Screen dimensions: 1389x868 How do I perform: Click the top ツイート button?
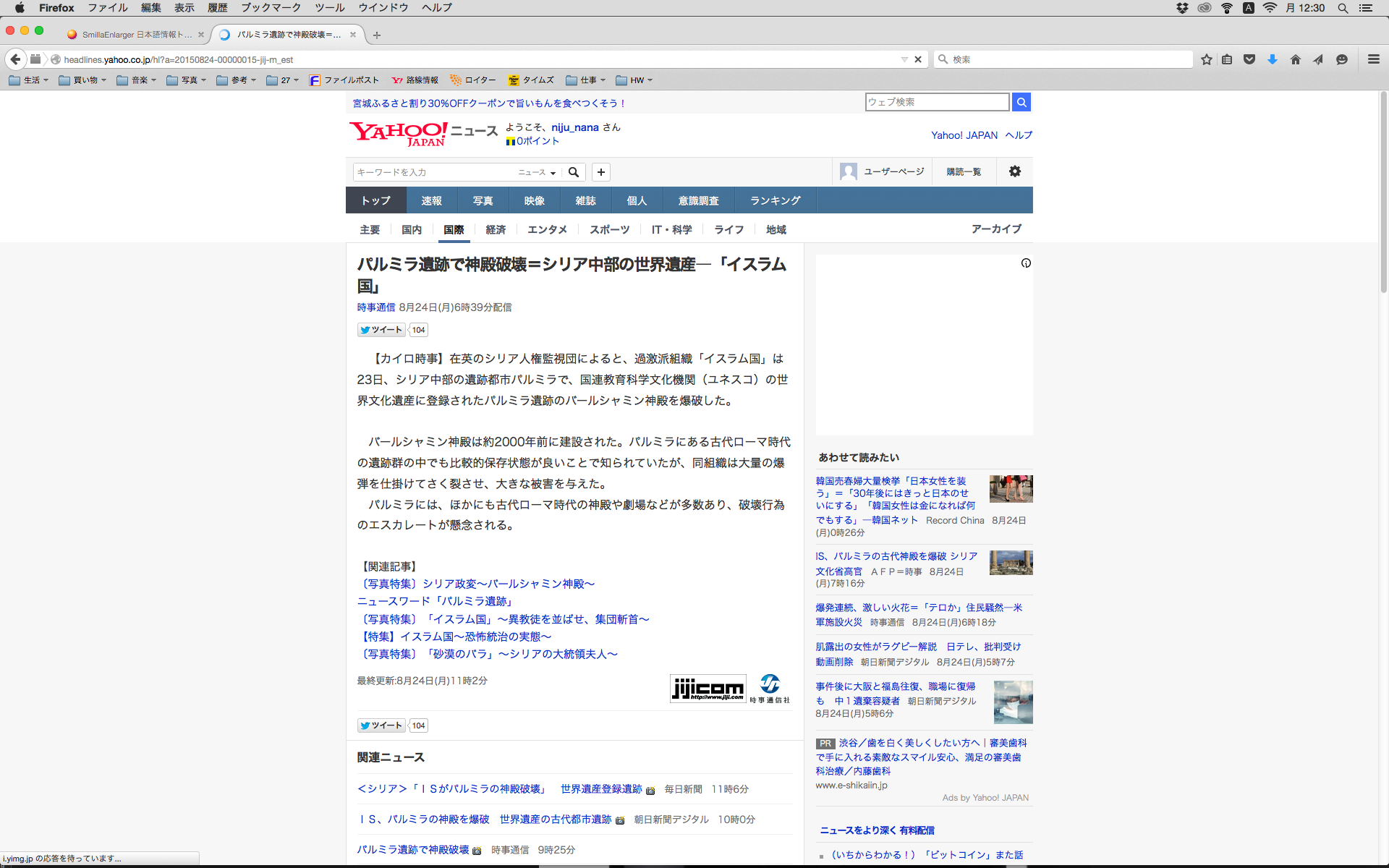point(381,330)
